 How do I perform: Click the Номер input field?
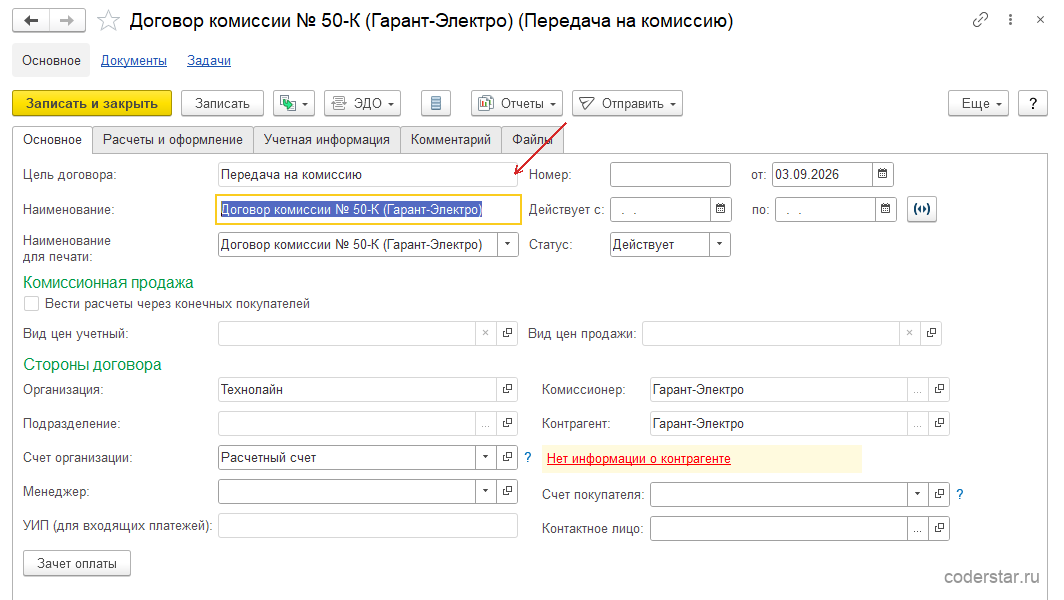pyautogui.click(x=670, y=174)
